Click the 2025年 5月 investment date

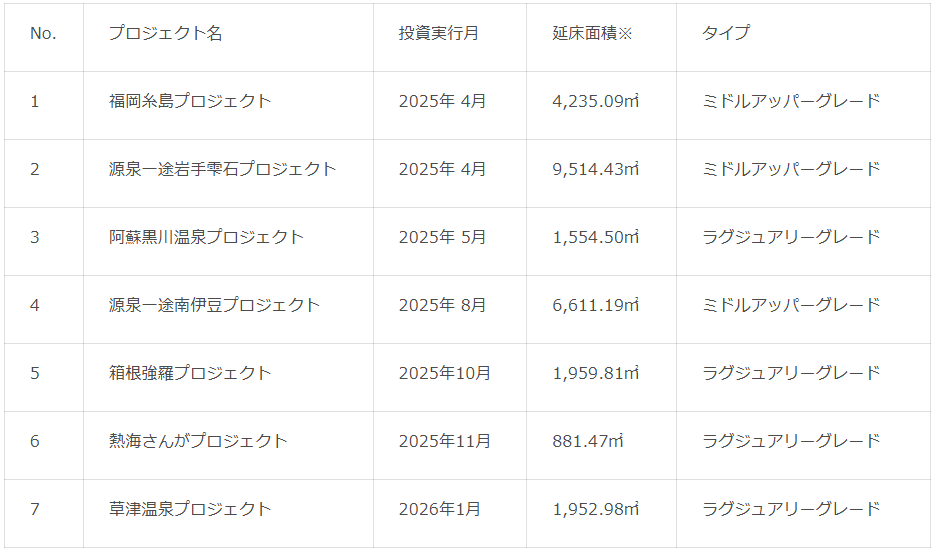point(443,237)
